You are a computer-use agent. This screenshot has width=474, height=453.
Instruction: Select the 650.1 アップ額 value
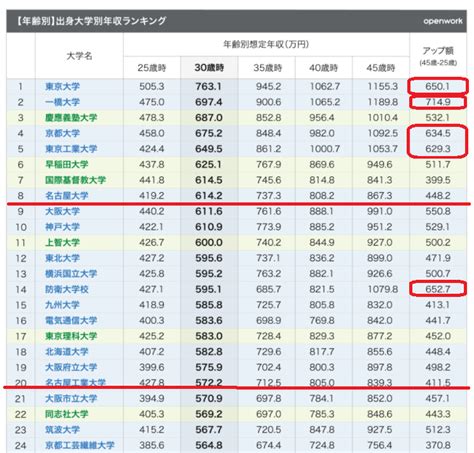(x=438, y=87)
